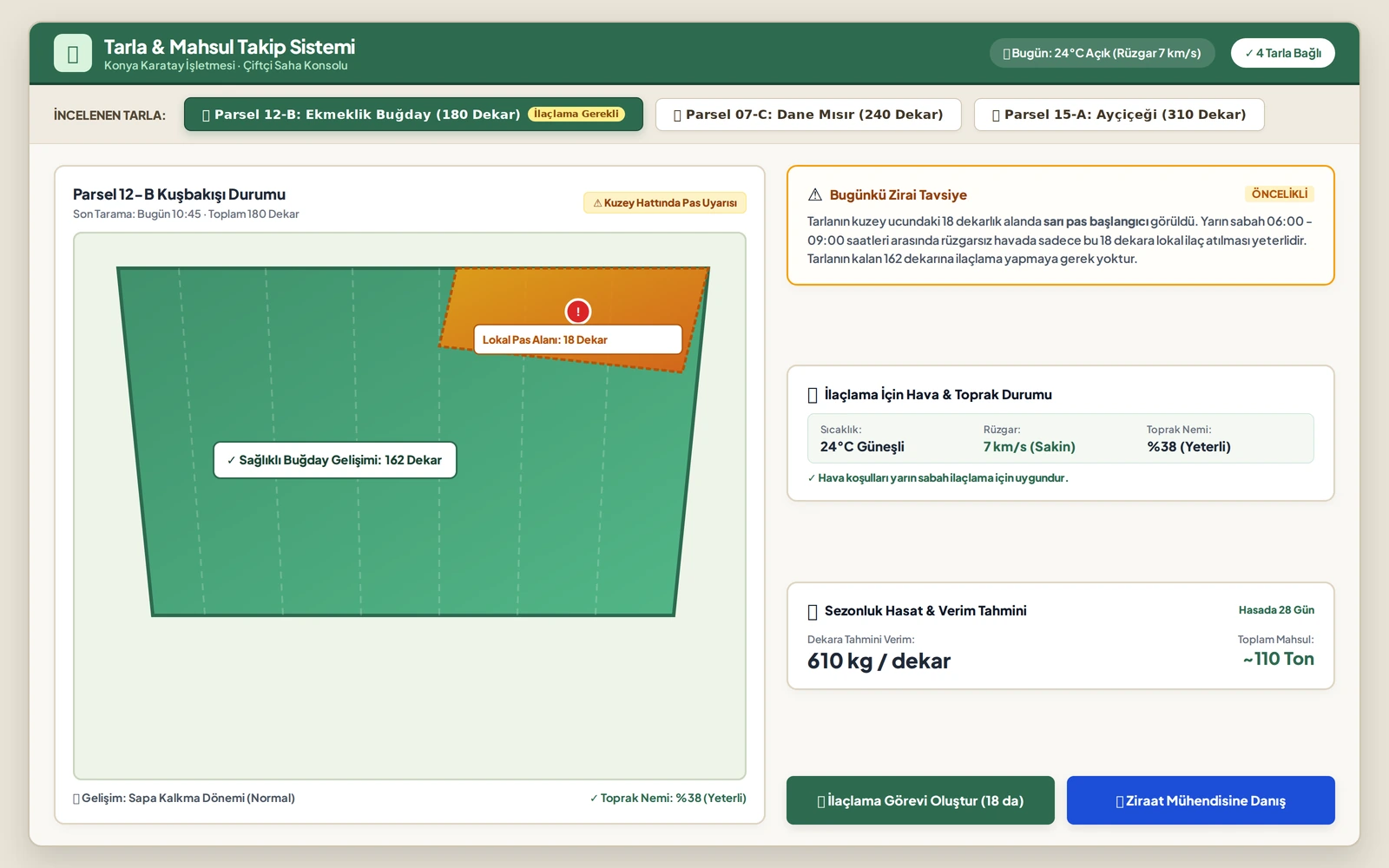Click the İNCELENEN TARLA: label
Screen dimensions: 1389x868
click(109, 115)
